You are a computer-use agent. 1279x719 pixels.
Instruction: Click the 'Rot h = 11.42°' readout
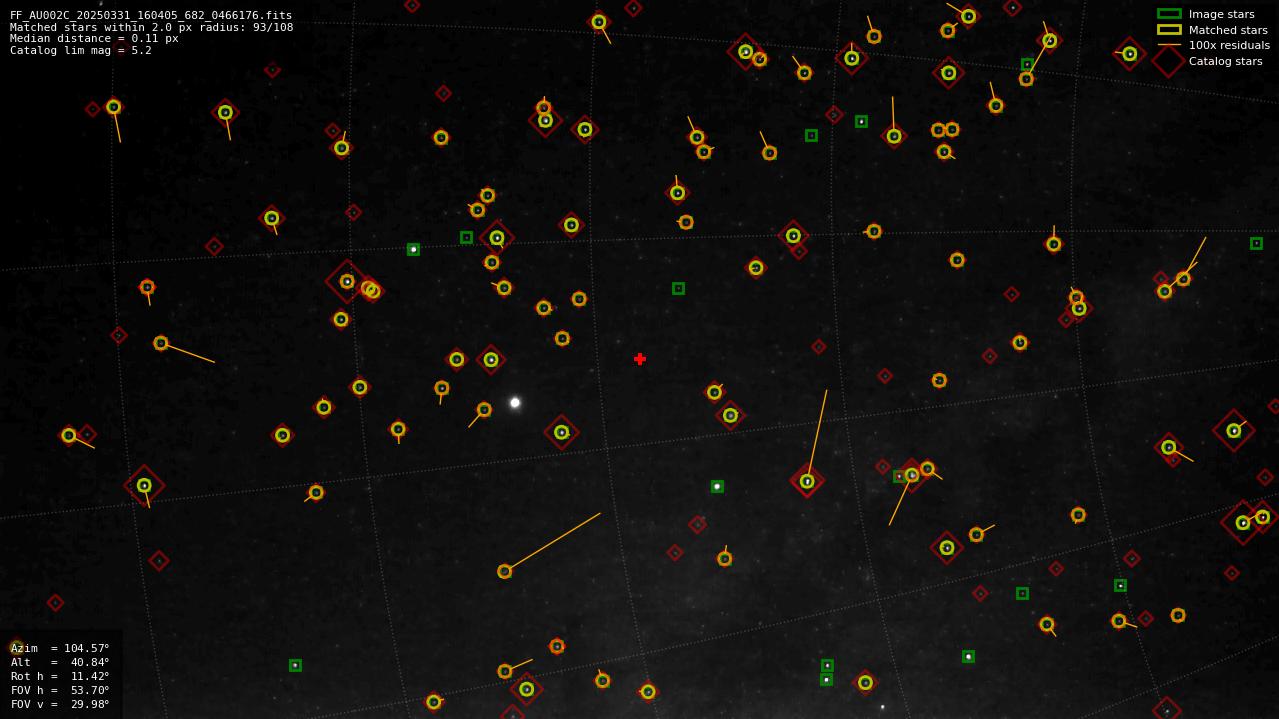click(x=60, y=676)
